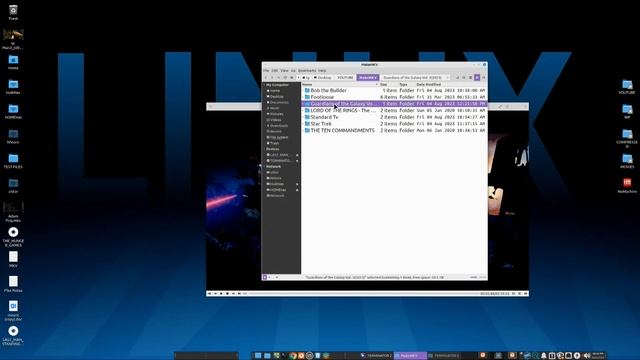
Task: Open the Trash desktop icon
Action: (13, 12)
